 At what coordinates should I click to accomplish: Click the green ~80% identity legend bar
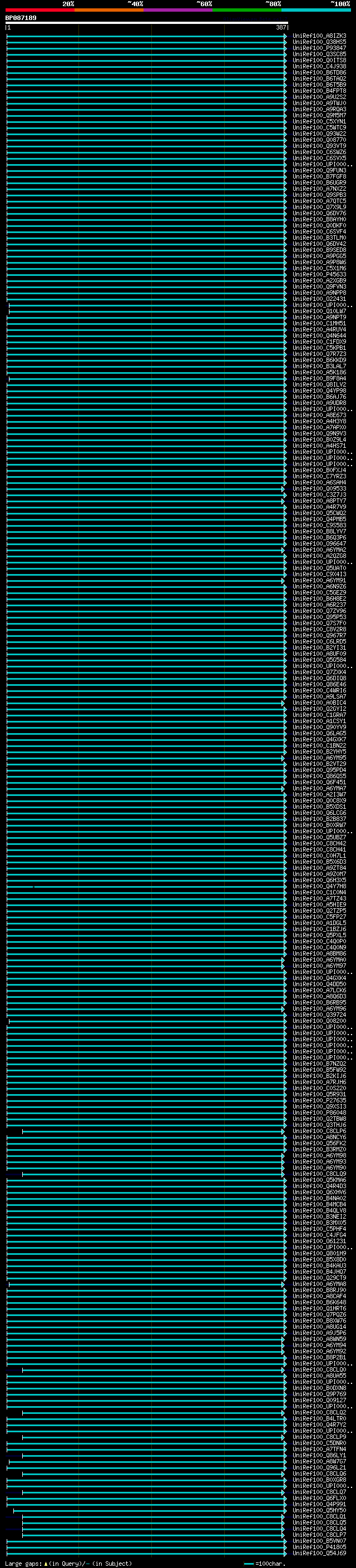tap(247, 10)
